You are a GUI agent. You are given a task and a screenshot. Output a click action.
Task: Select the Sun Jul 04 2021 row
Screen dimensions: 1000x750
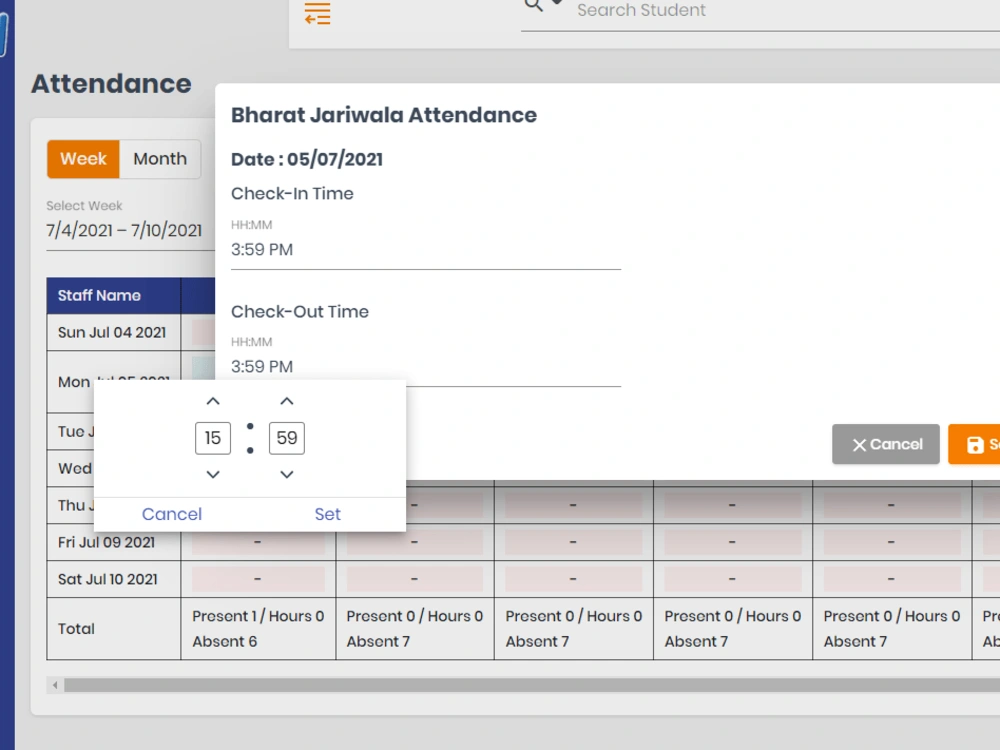(x=112, y=332)
